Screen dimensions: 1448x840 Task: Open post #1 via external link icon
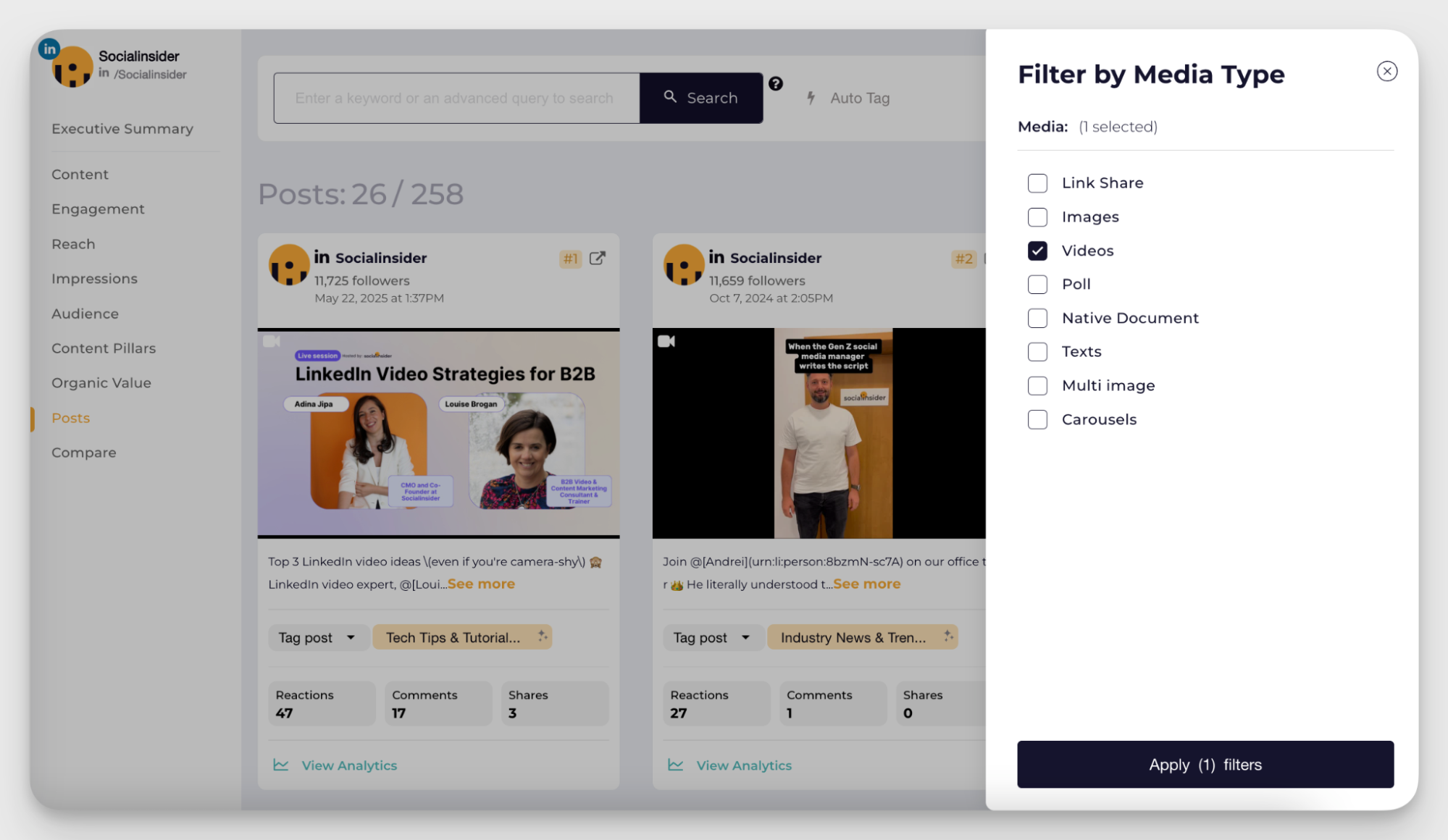click(597, 259)
